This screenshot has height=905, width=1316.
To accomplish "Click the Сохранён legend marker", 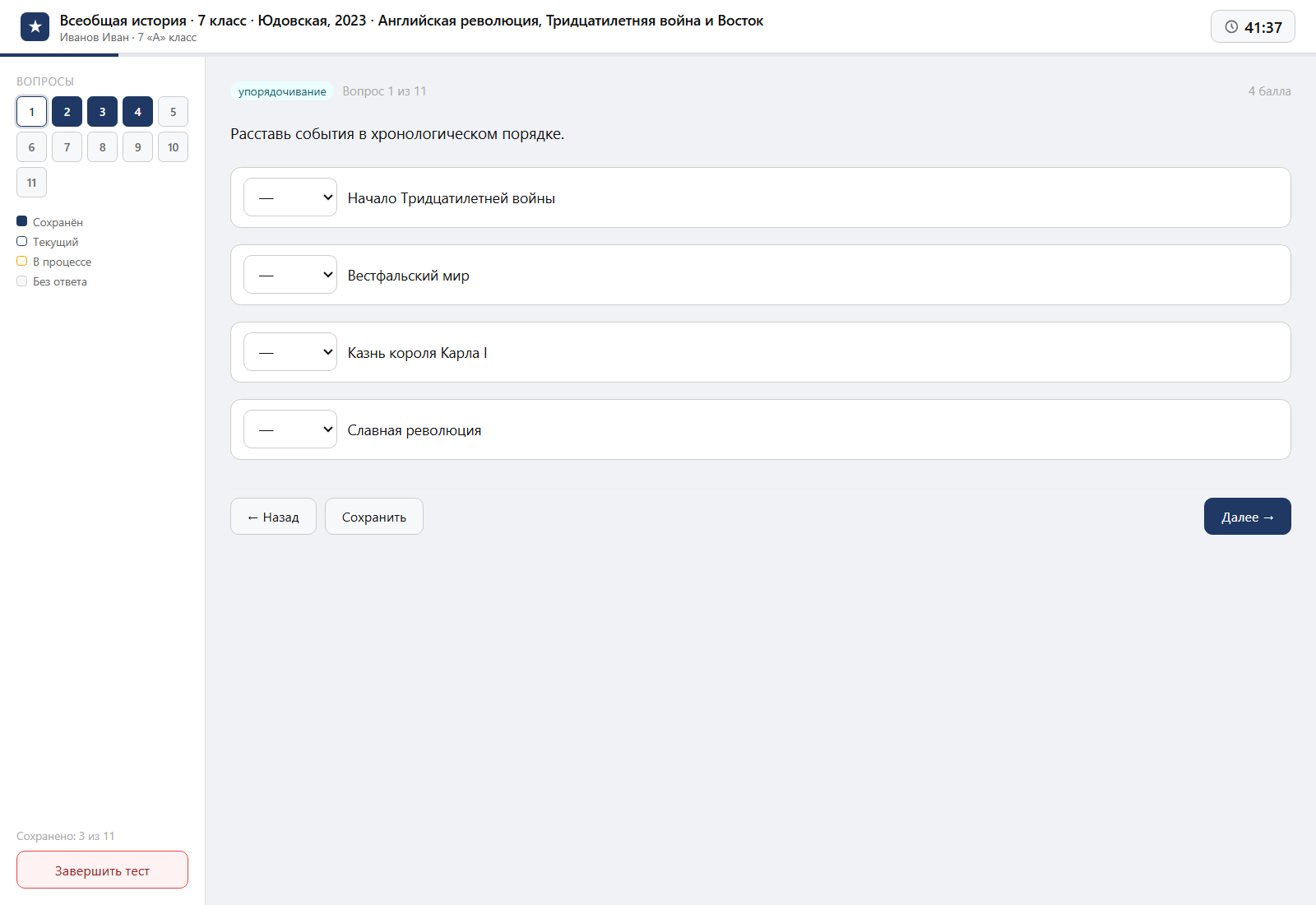I will 22,221.
